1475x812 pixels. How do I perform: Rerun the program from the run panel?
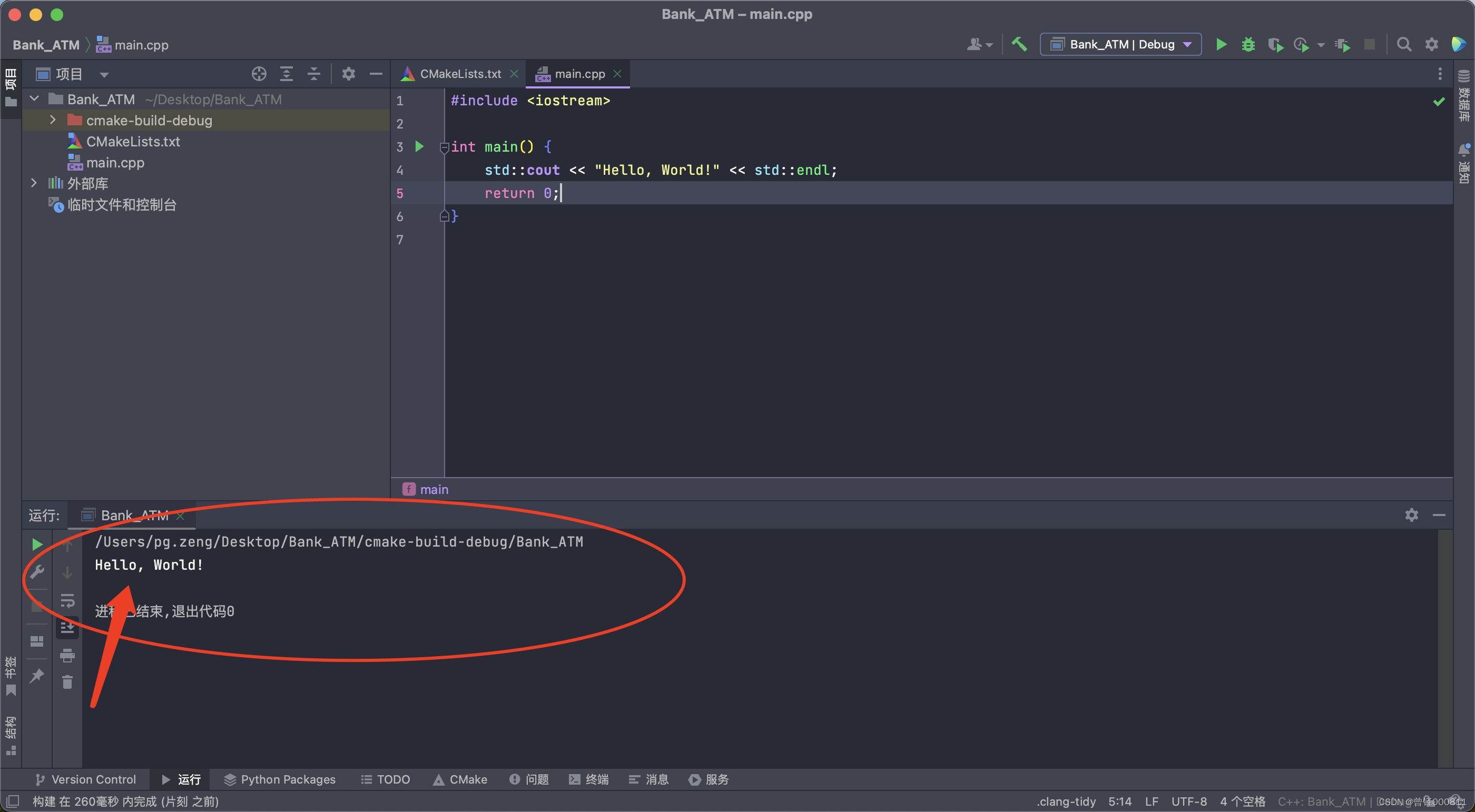pyautogui.click(x=37, y=544)
